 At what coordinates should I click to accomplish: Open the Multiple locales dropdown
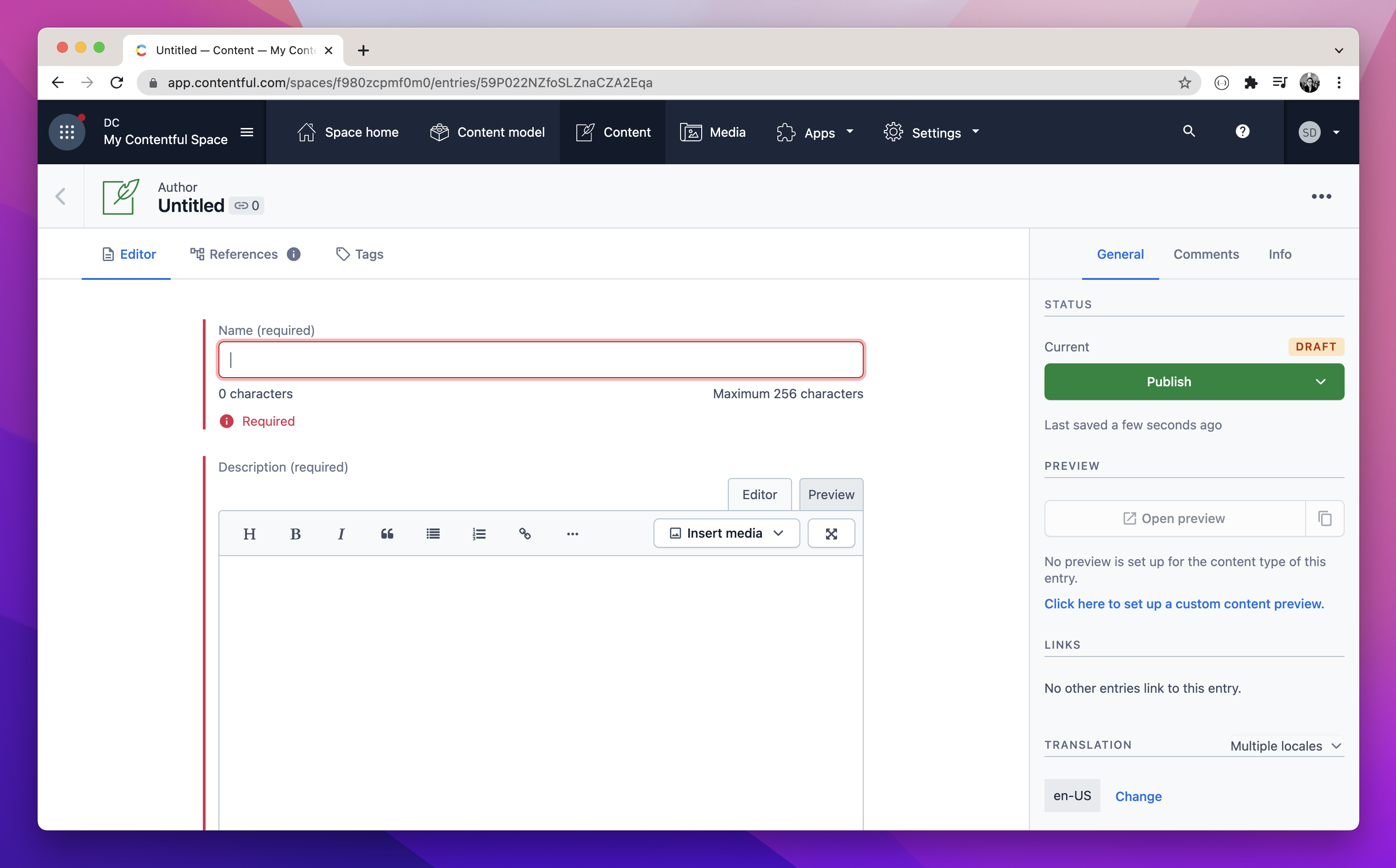(x=1285, y=746)
